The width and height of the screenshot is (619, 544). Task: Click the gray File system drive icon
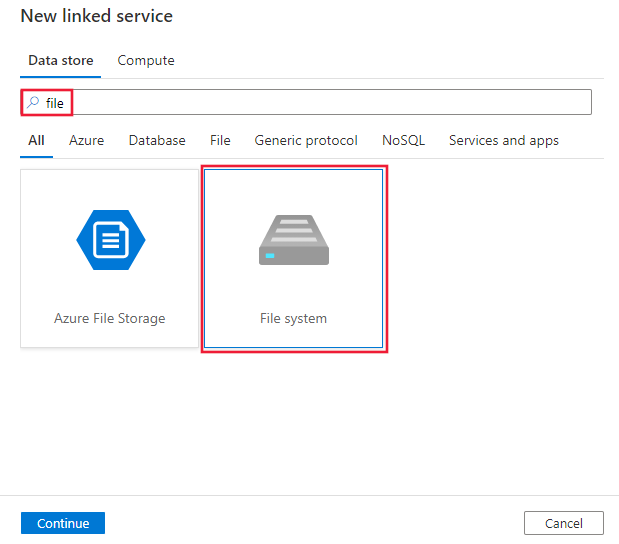(293, 240)
